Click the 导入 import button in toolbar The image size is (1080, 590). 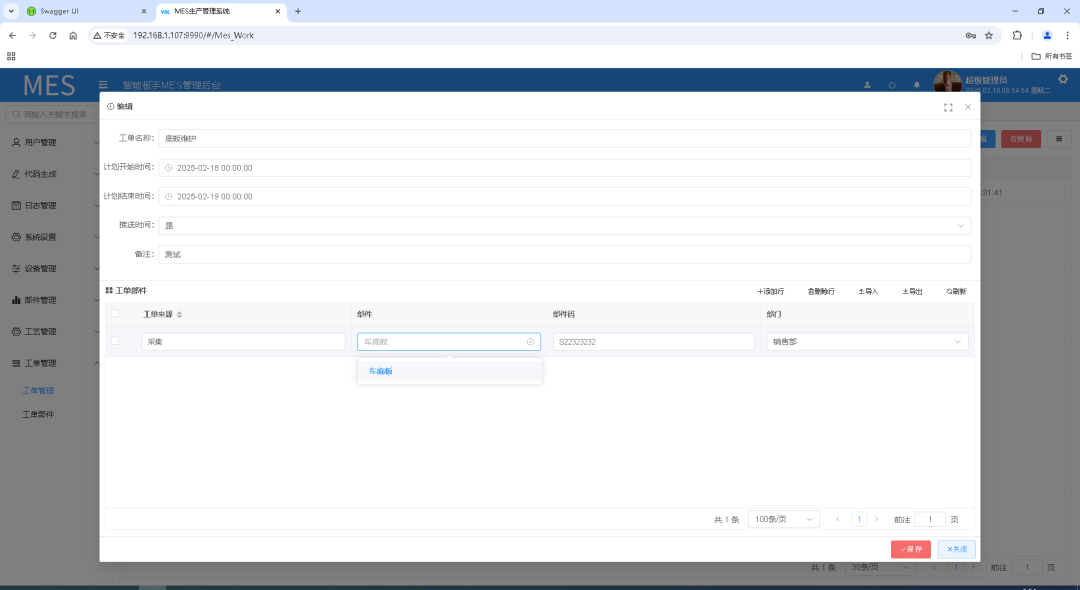tap(868, 291)
